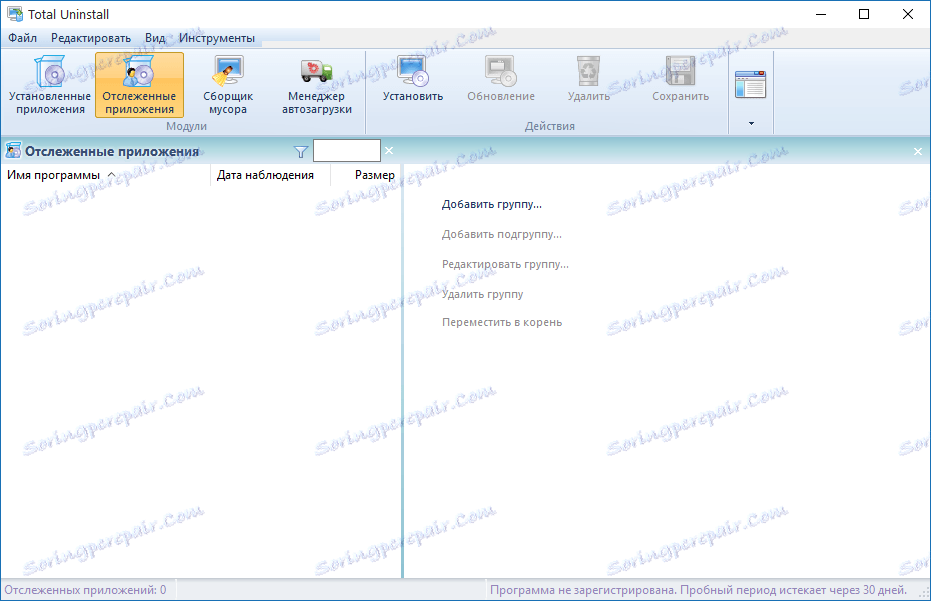The image size is (931, 601).
Task: Open the Вид menu
Action: click(155, 38)
